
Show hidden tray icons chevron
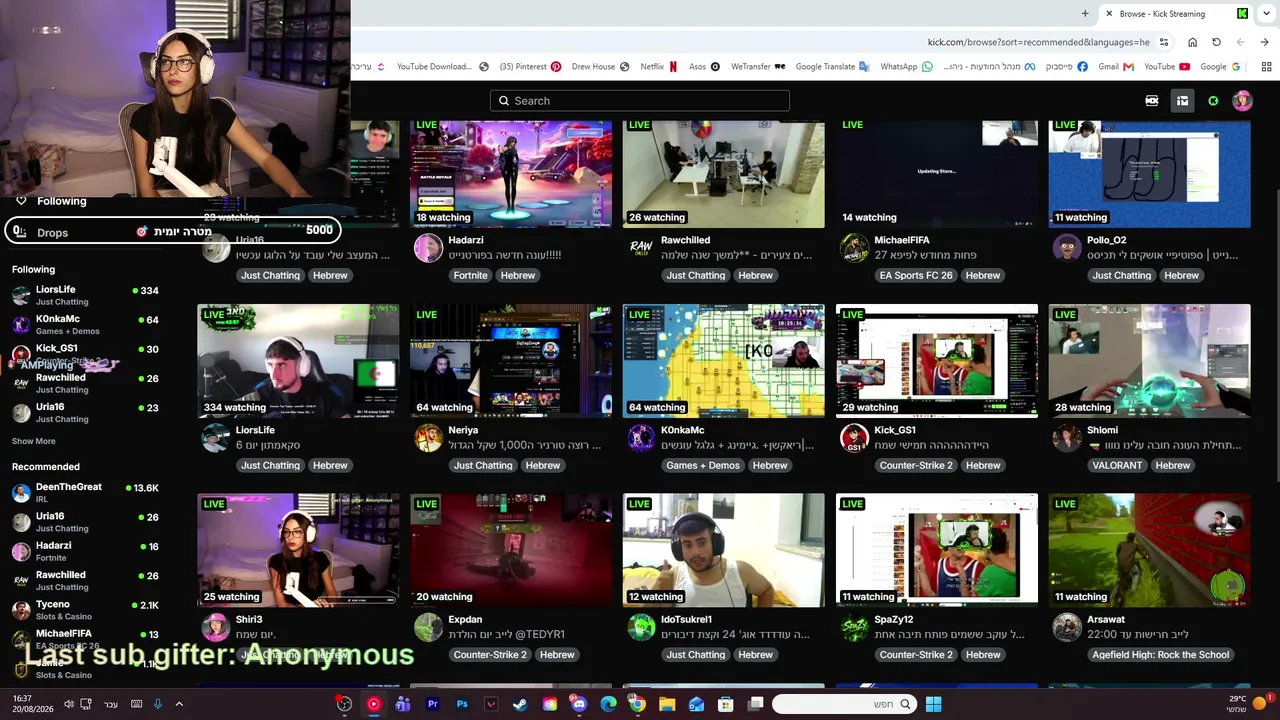click(178, 704)
